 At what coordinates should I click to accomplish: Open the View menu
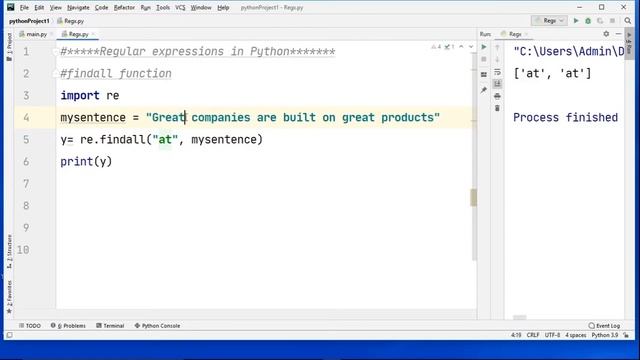coord(56,7)
